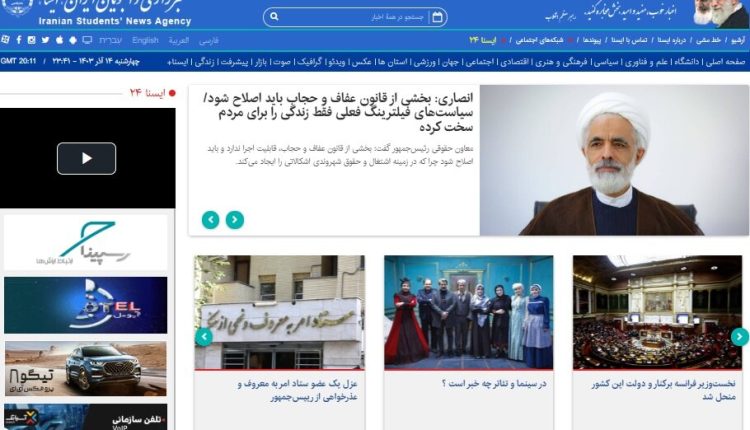Open درباره ایسنا about link
Screen dimensions: 750x430
point(672,40)
